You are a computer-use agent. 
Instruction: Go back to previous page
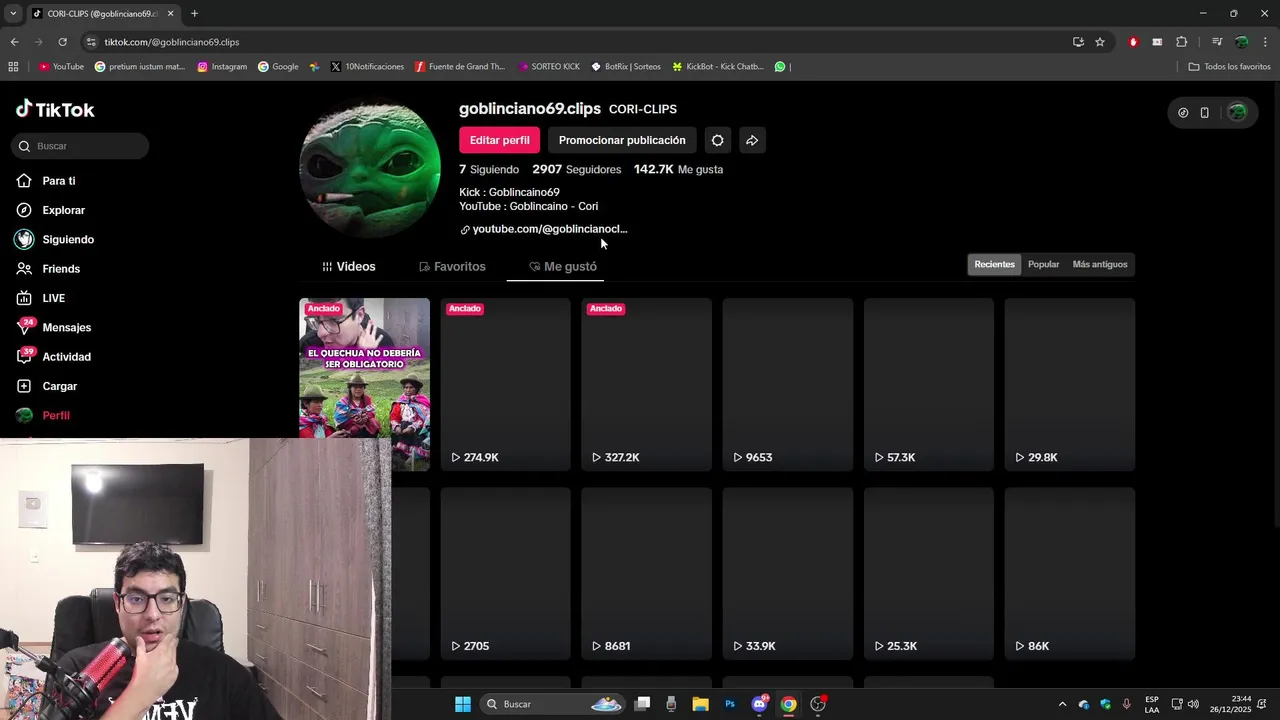pyautogui.click(x=14, y=42)
